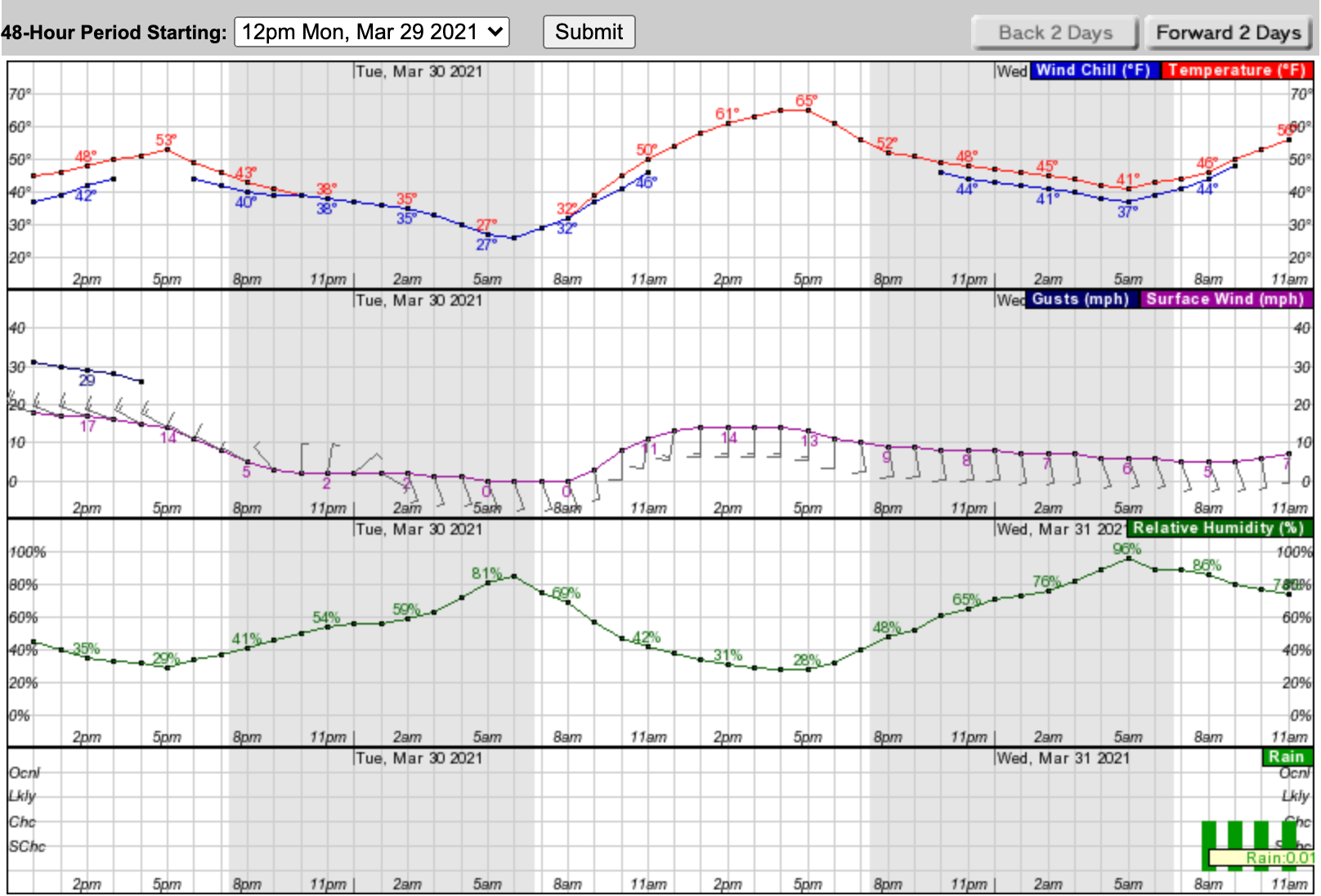Click the Submit button
Viewport: 1321px width, 896px height.
pyautogui.click(x=589, y=33)
